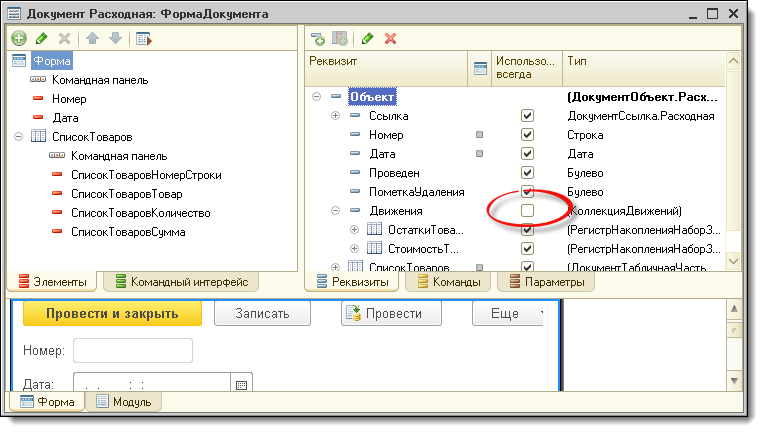Viewport: 763px width, 432px height.
Task: Collapse the Объект tree node
Action: pyautogui.click(x=317, y=97)
